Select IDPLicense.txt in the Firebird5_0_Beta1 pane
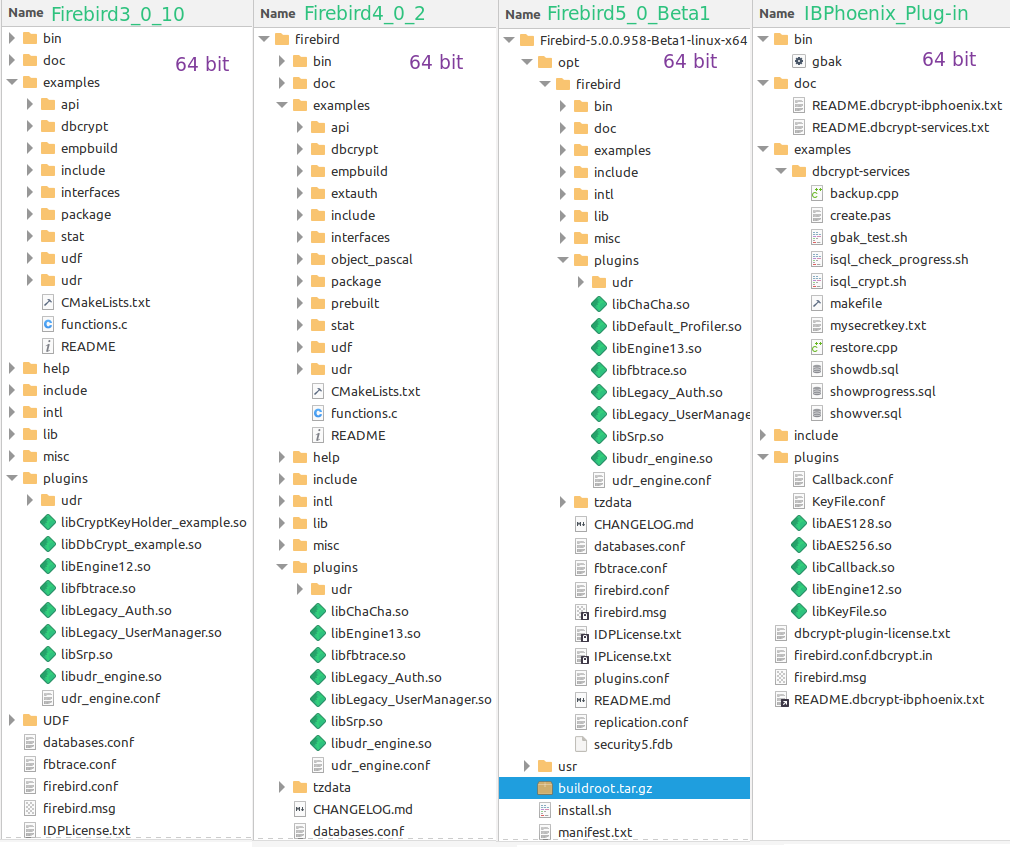The image size is (1010, 850). [637, 634]
